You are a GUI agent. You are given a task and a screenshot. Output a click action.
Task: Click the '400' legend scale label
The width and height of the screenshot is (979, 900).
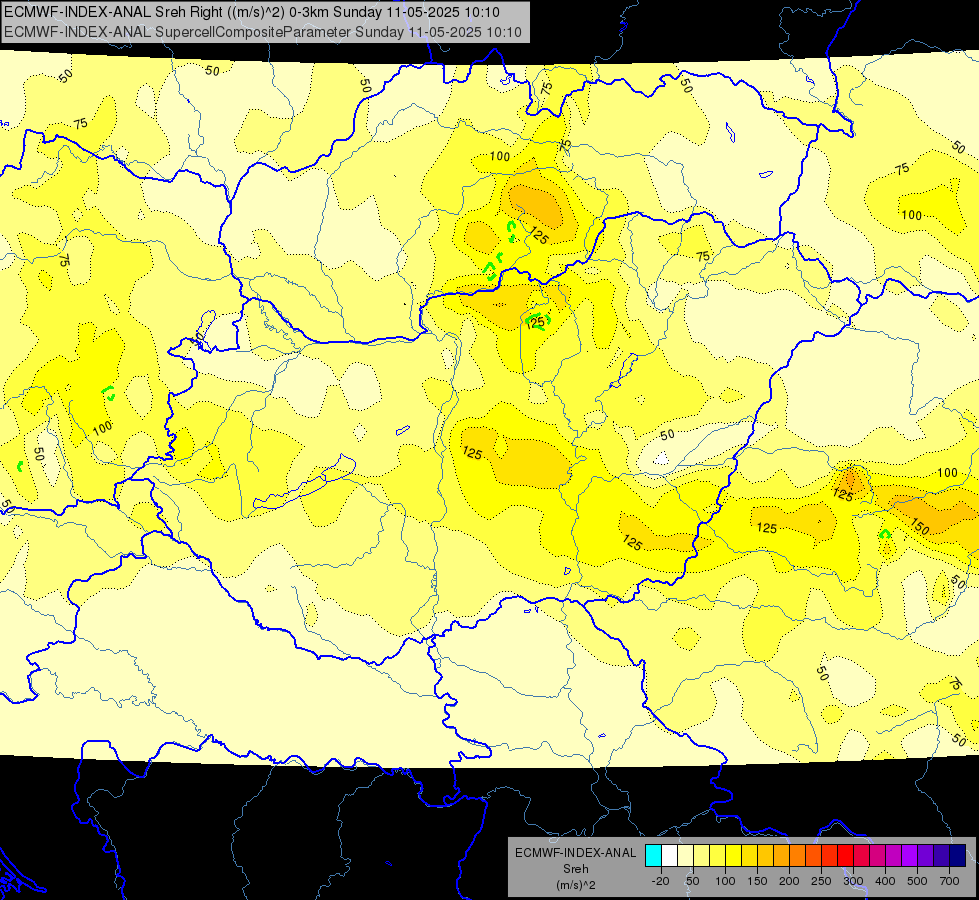point(885,881)
